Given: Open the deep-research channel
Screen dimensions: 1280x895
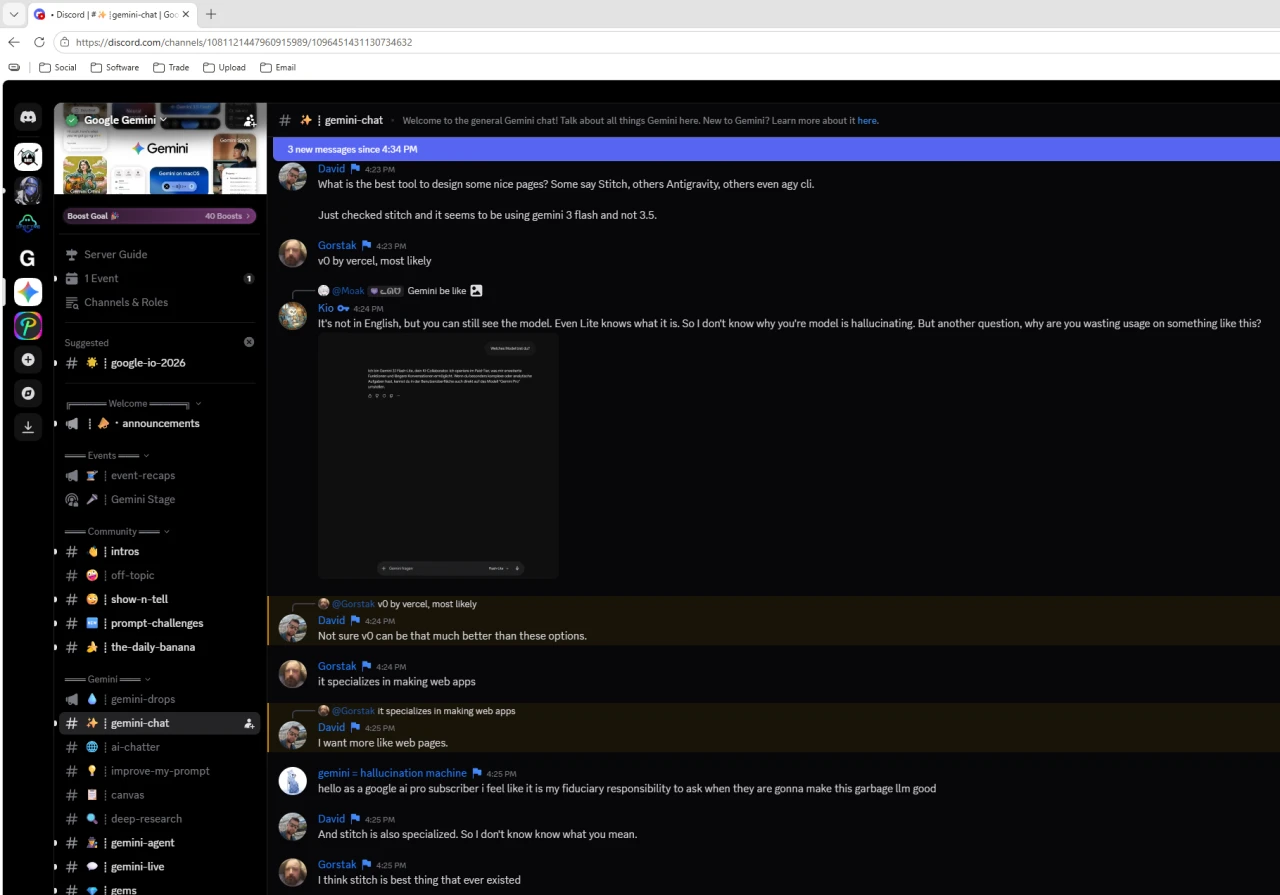Looking at the screenshot, I should tap(160, 819).
